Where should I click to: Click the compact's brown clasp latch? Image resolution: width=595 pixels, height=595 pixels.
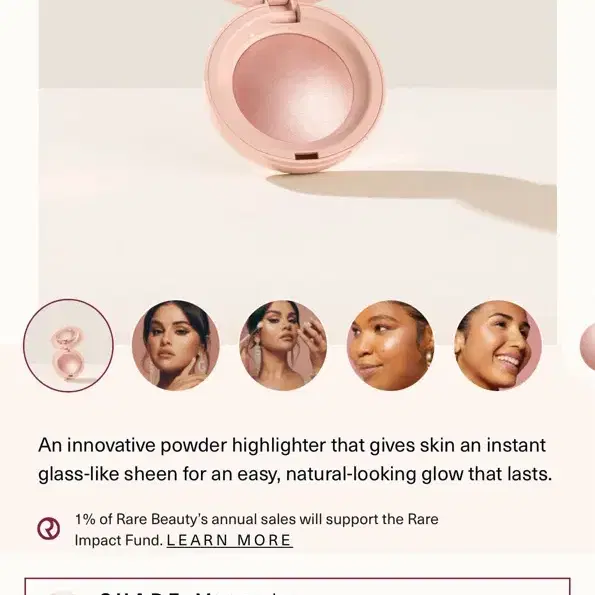pos(306,156)
